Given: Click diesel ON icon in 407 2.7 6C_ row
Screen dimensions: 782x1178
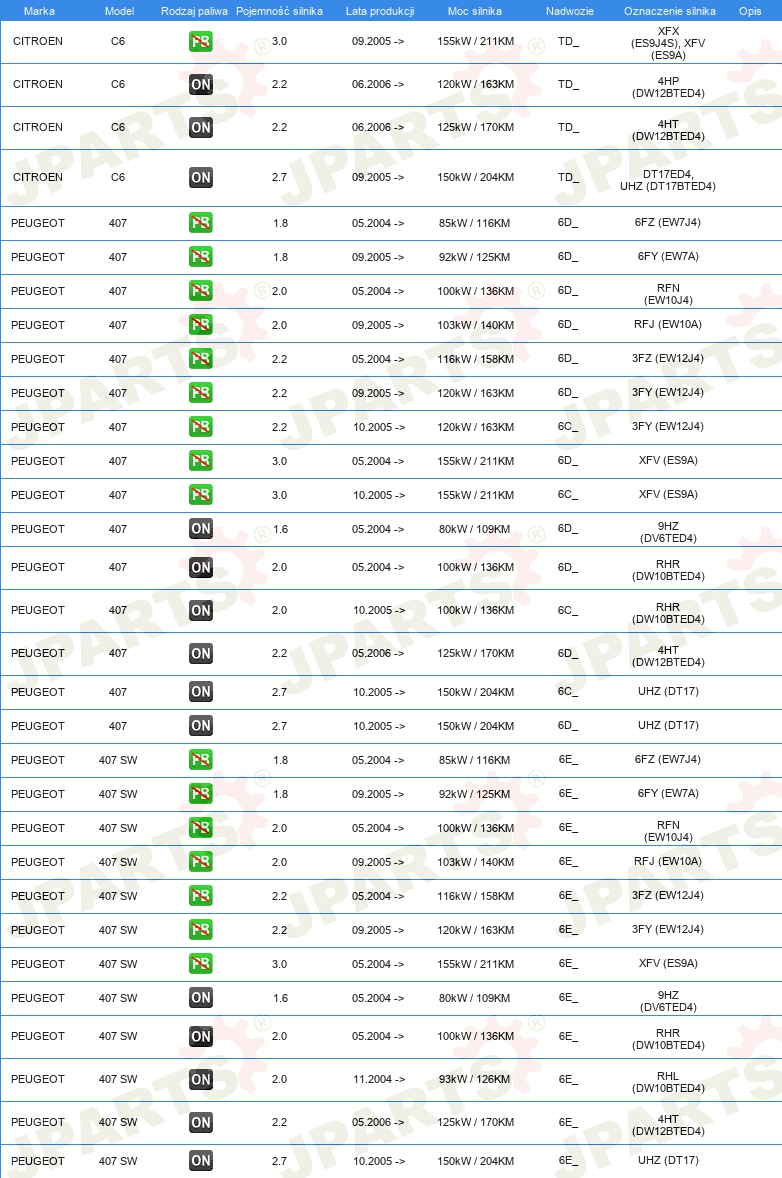Looking at the screenshot, I should click(201, 691).
